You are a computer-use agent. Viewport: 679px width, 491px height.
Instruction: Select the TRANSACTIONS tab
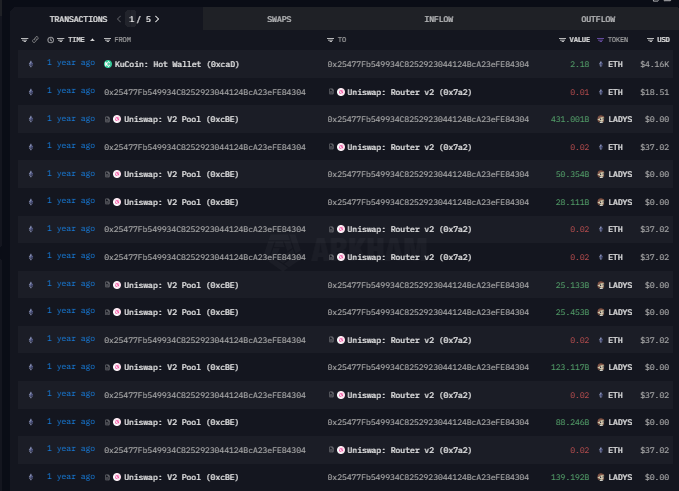point(78,19)
